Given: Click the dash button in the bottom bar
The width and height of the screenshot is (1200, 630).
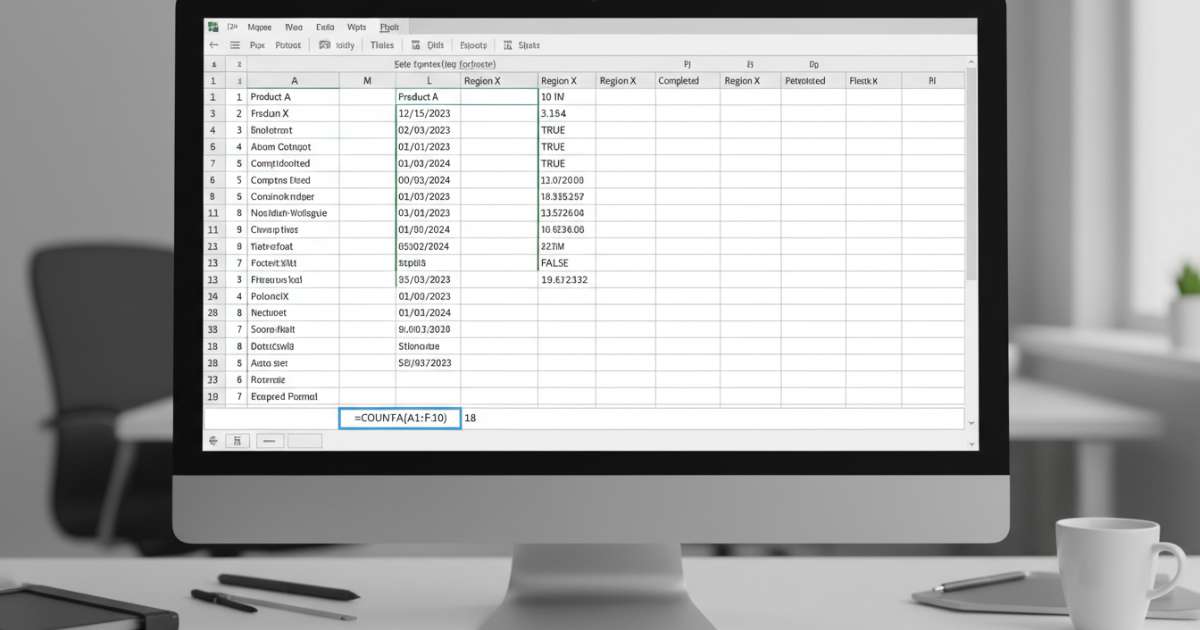Looking at the screenshot, I should [x=270, y=440].
